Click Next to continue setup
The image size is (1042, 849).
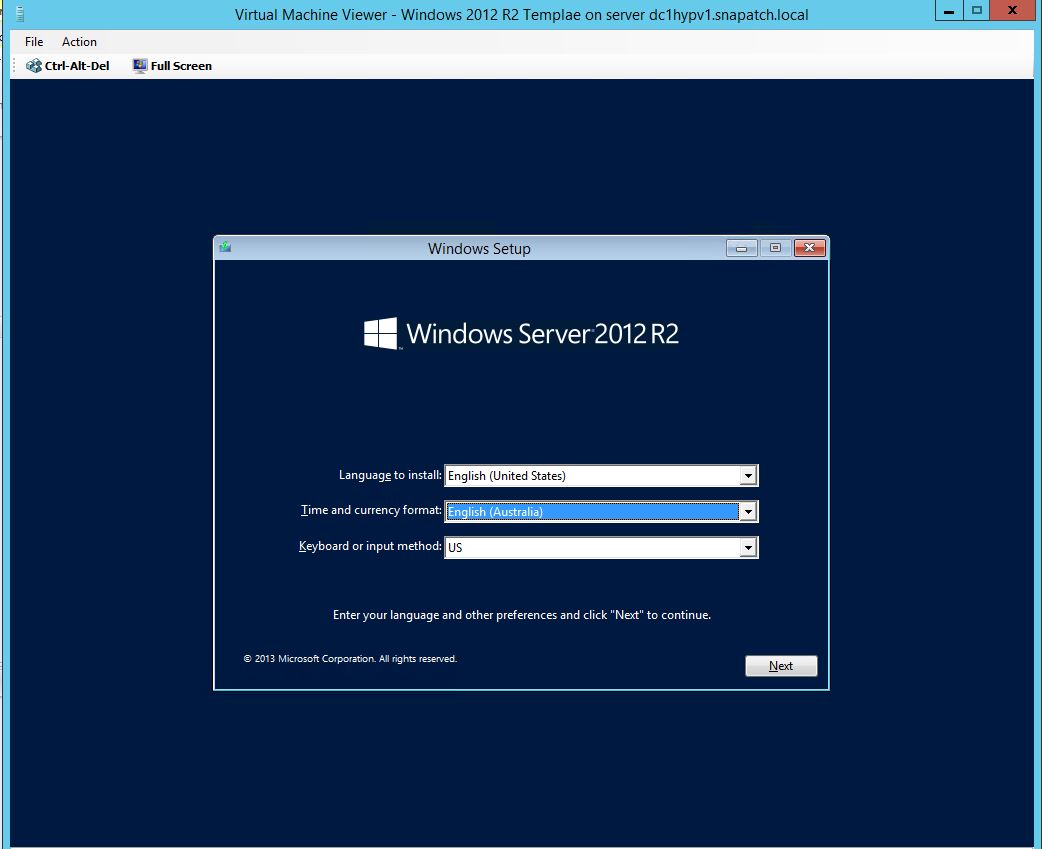pos(781,666)
